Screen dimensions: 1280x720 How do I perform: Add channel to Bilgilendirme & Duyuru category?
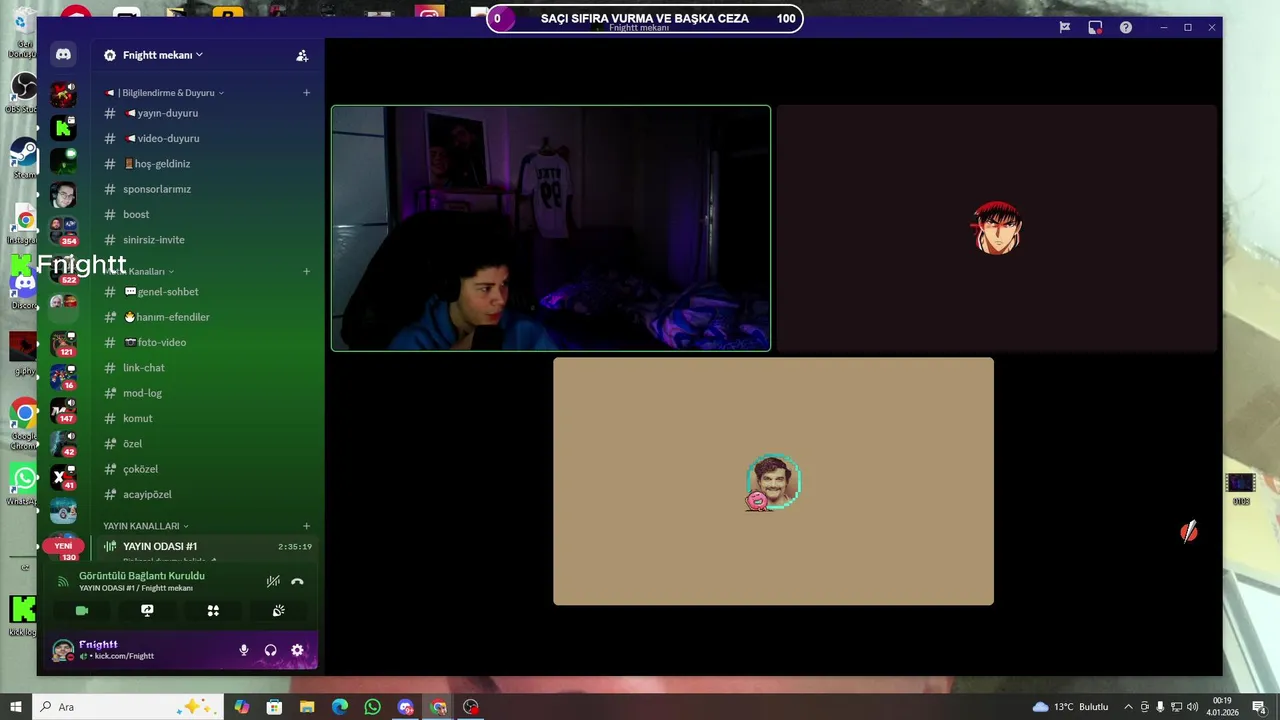click(x=306, y=93)
